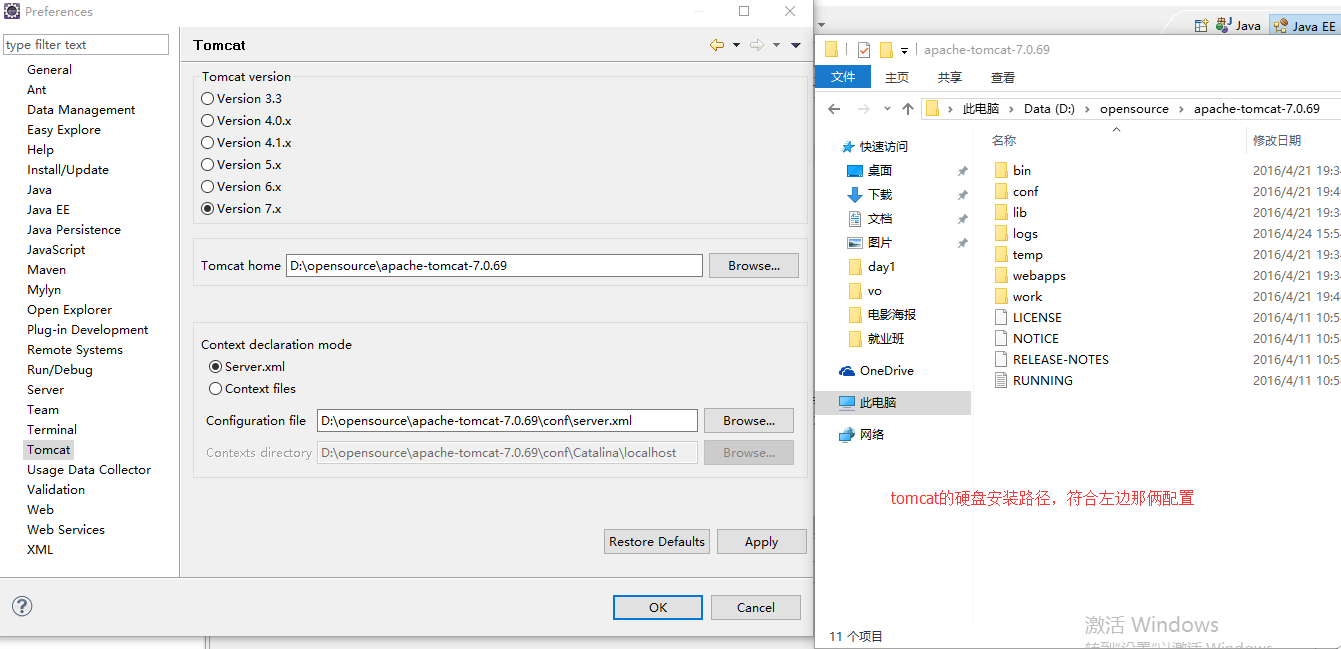Select Usage Data Collector in tree

click(x=89, y=470)
